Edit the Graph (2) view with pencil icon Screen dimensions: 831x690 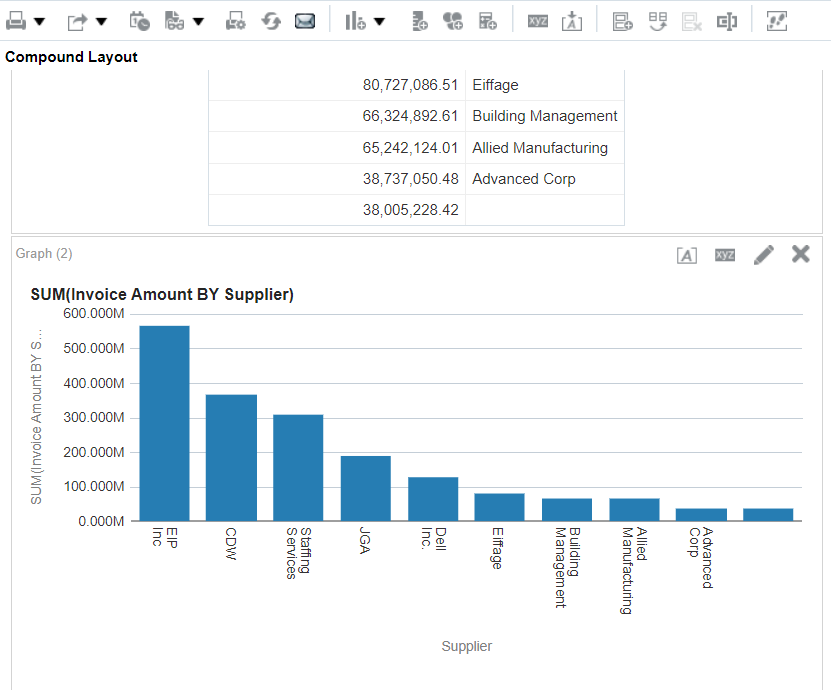(764, 254)
